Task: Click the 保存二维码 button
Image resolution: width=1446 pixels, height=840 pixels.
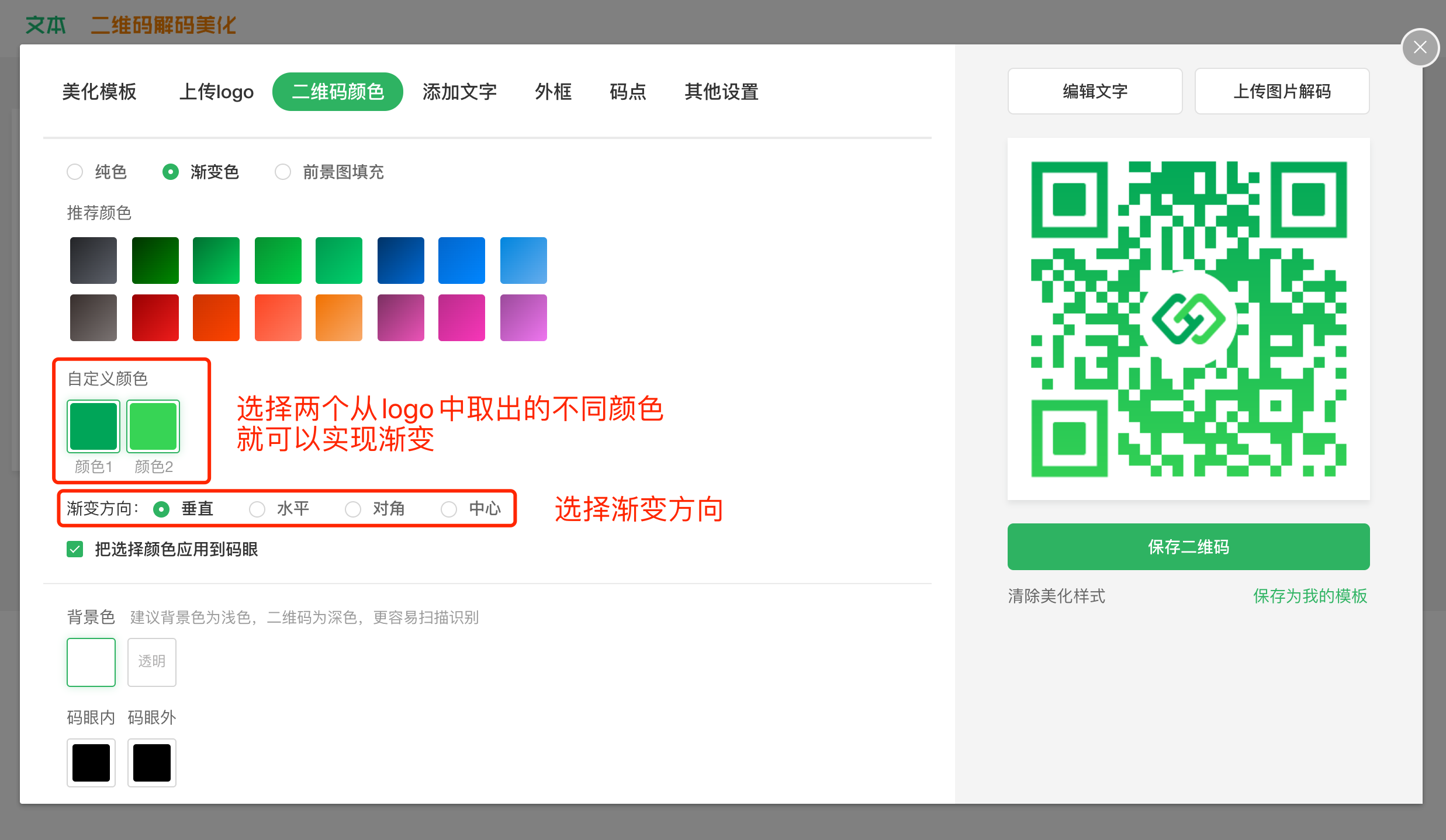Action: [x=1189, y=547]
